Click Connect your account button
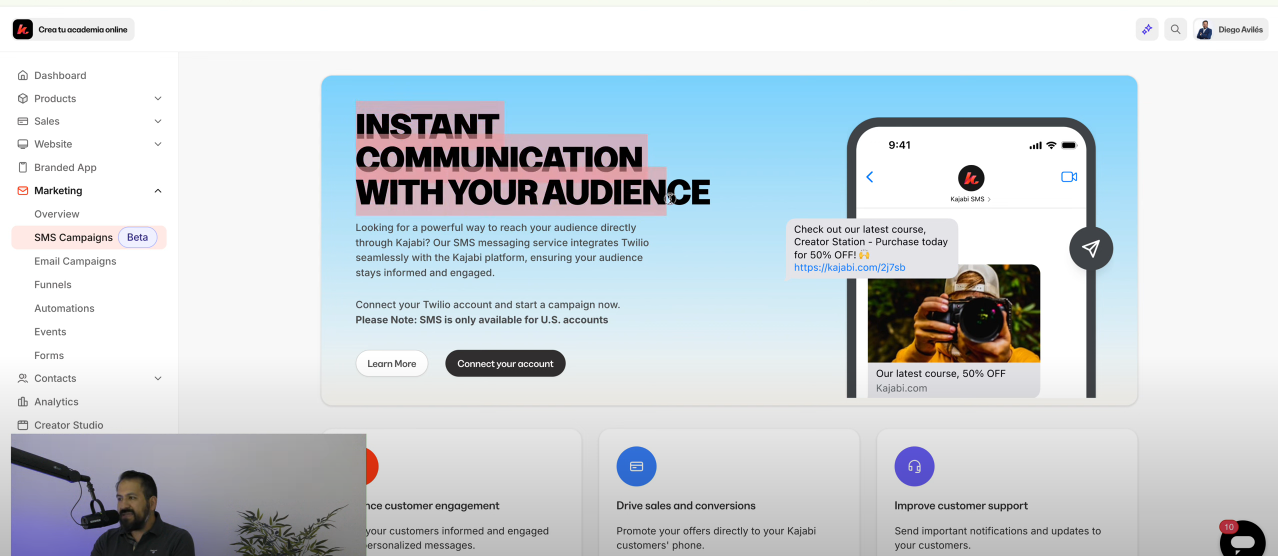Viewport: 1278px width, 556px height. pyautogui.click(x=505, y=363)
